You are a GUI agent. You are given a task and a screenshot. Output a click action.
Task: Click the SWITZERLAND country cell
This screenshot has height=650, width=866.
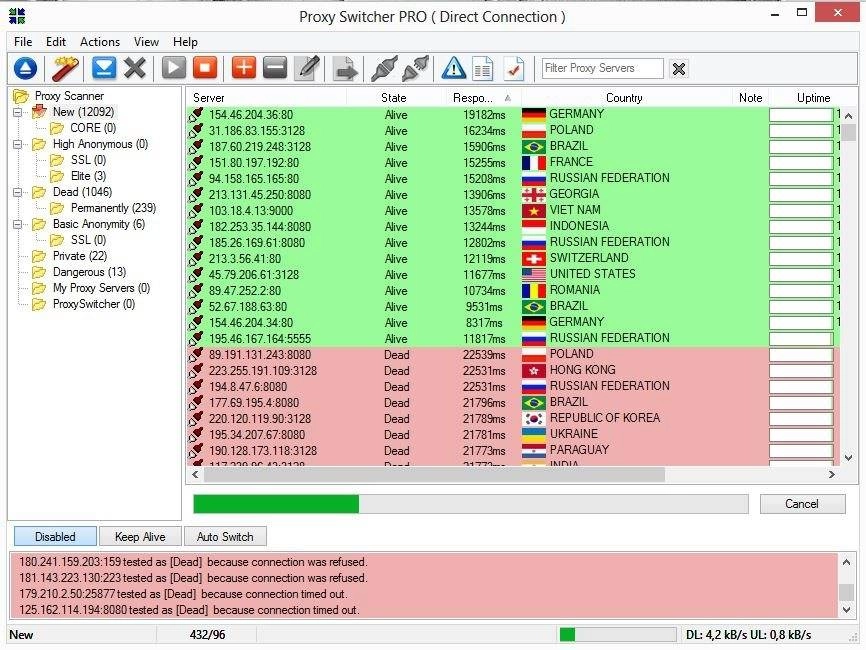click(589, 258)
